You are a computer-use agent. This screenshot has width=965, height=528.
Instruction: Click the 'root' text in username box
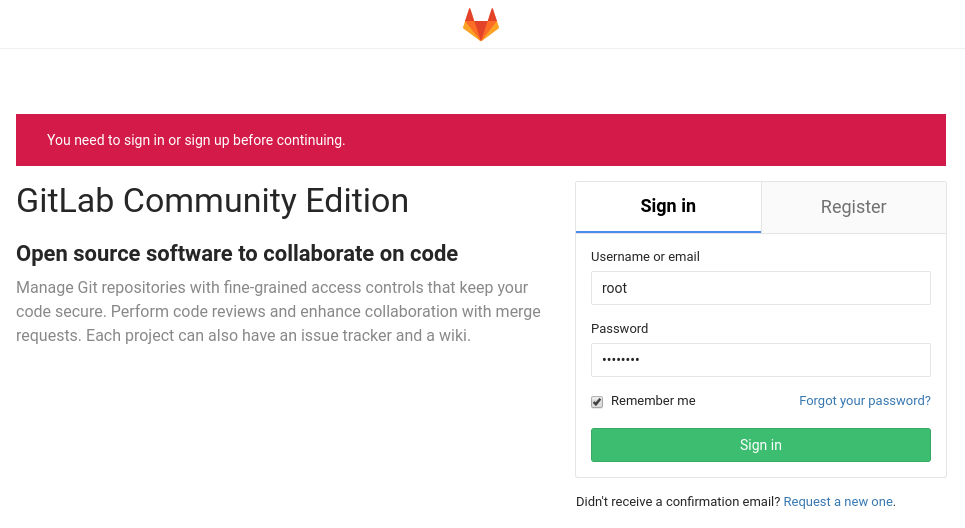614,288
